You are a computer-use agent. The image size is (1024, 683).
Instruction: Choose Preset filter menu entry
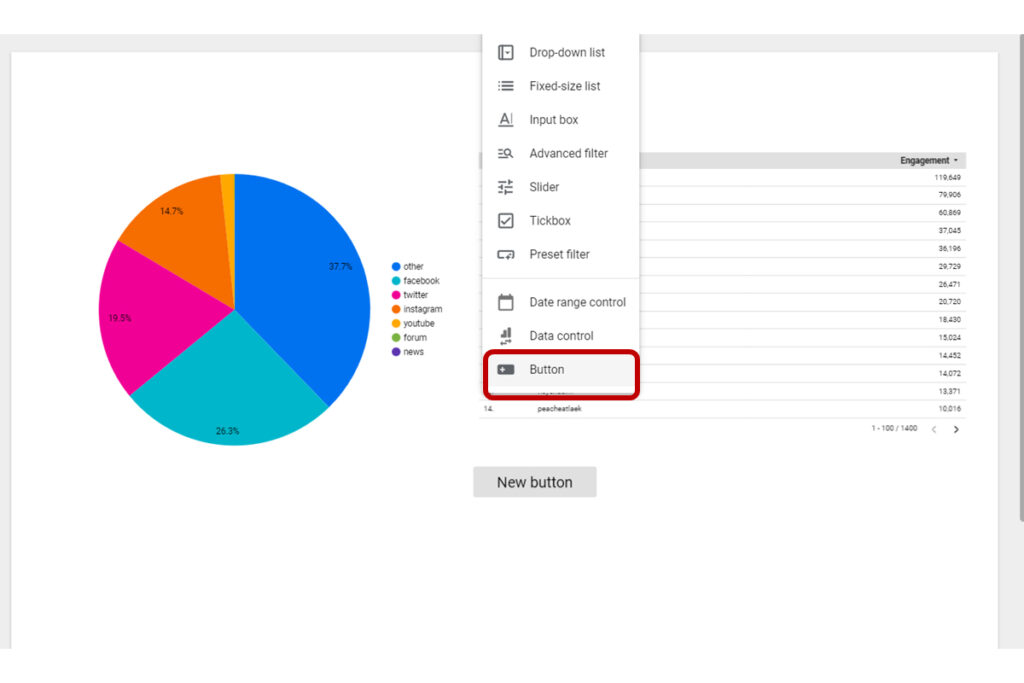click(x=560, y=254)
